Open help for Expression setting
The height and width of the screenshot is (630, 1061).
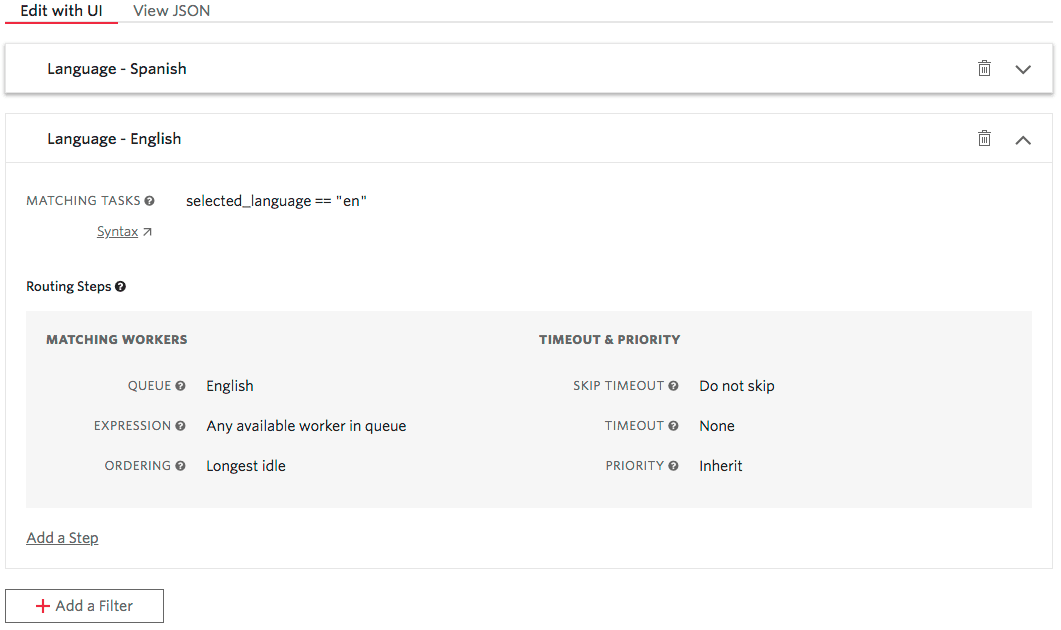pyautogui.click(x=181, y=425)
